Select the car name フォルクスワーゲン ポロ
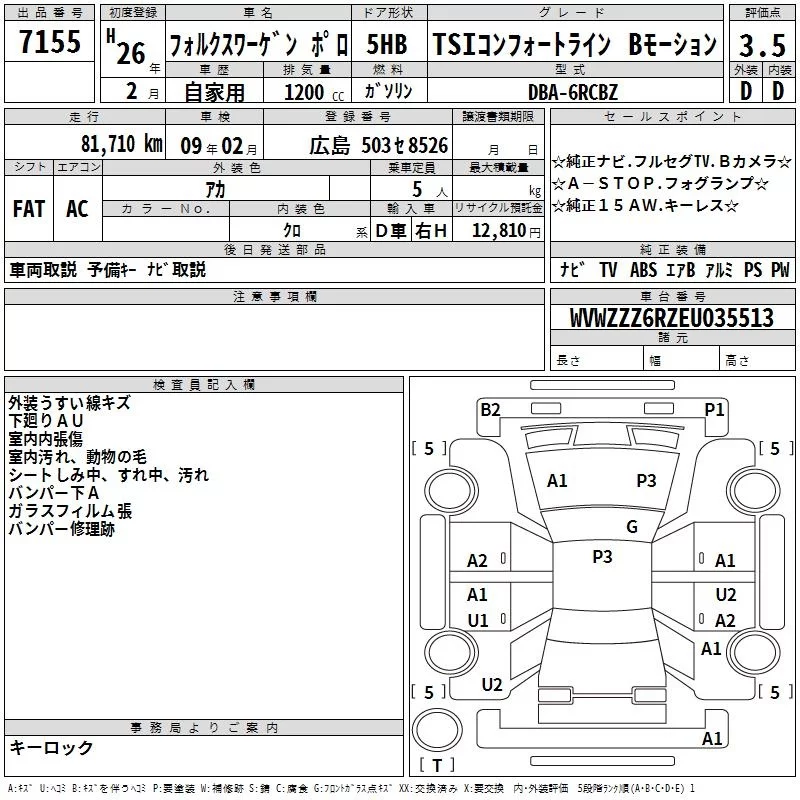800x800 pixels. pyautogui.click(x=259, y=45)
